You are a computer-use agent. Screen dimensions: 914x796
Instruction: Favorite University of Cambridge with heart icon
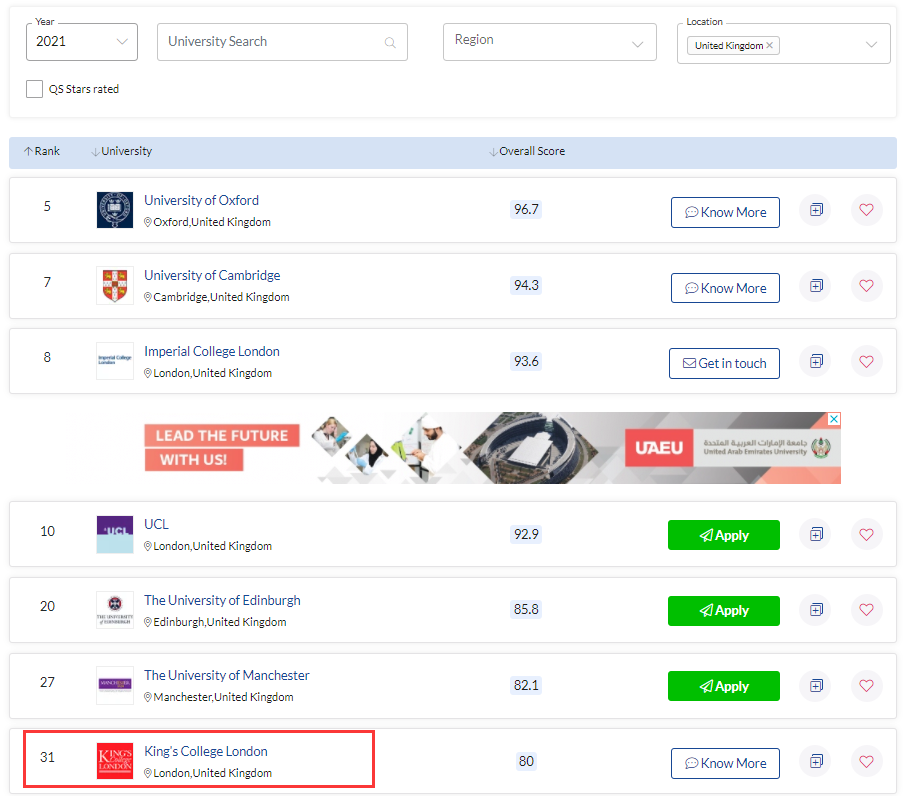click(866, 286)
